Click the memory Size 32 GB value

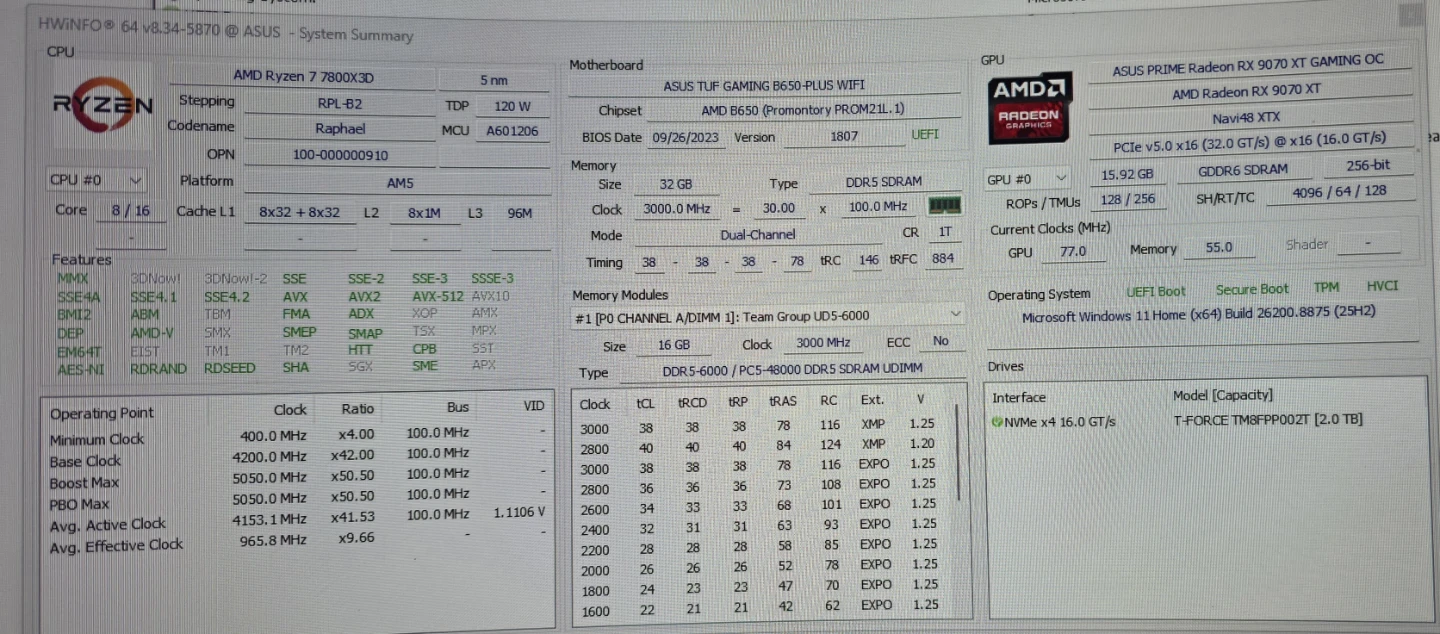pyautogui.click(x=674, y=184)
